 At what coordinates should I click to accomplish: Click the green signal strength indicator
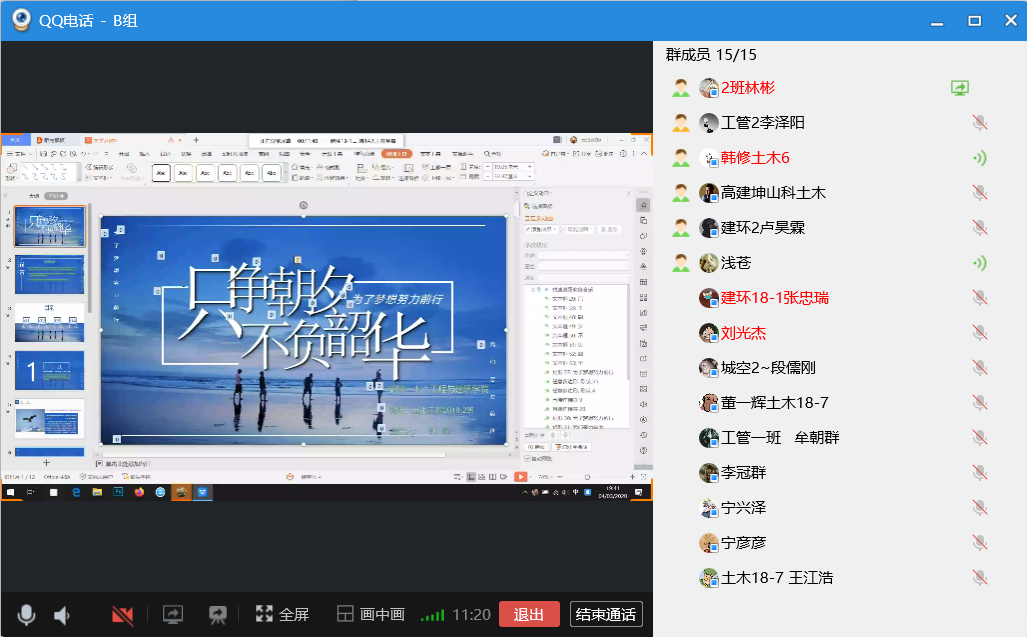(x=432, y=615)
